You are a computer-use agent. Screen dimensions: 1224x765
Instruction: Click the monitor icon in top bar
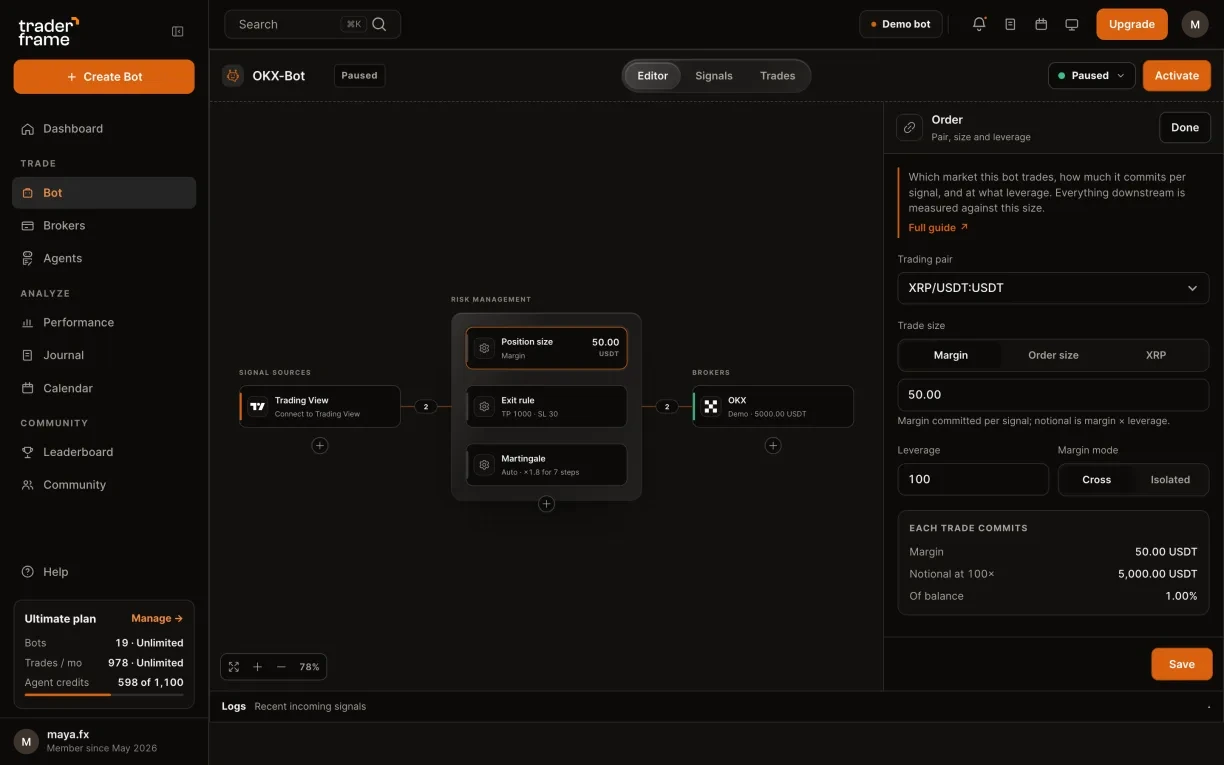(1072, 24)
